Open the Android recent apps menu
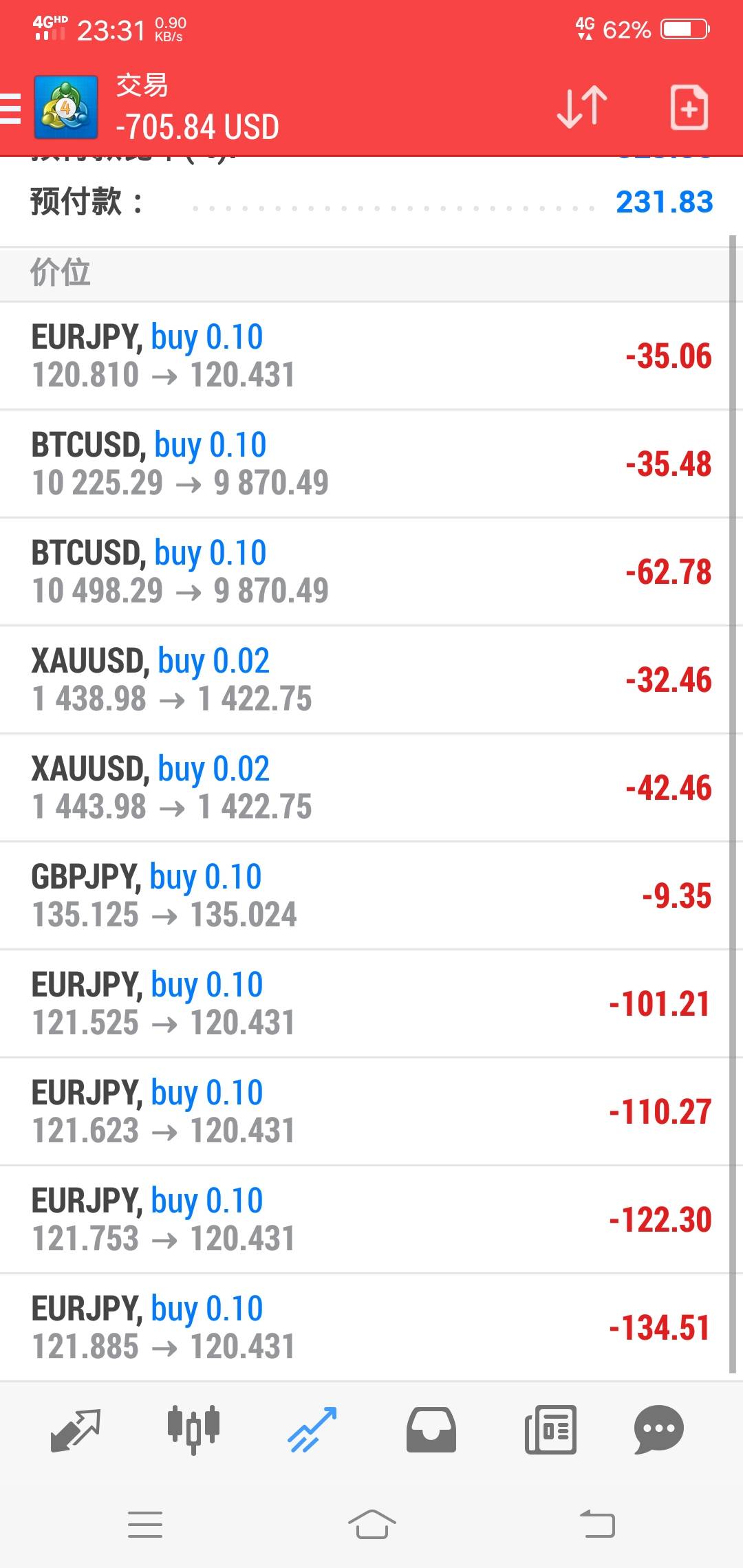This screenshot has height=1568, width=743. [145, 1525]
